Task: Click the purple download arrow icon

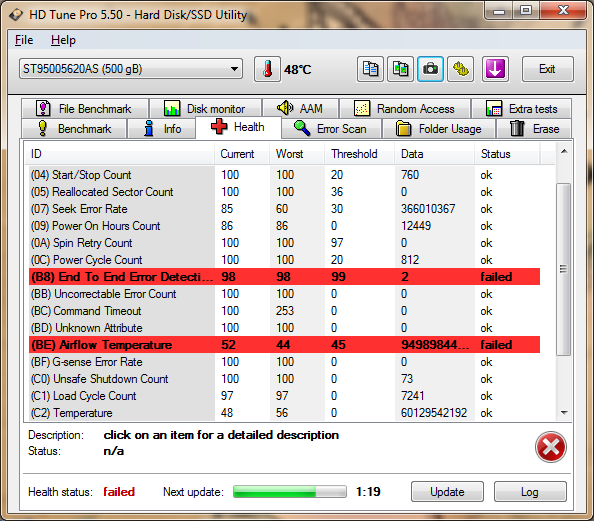Action: (x=495, y=69)
